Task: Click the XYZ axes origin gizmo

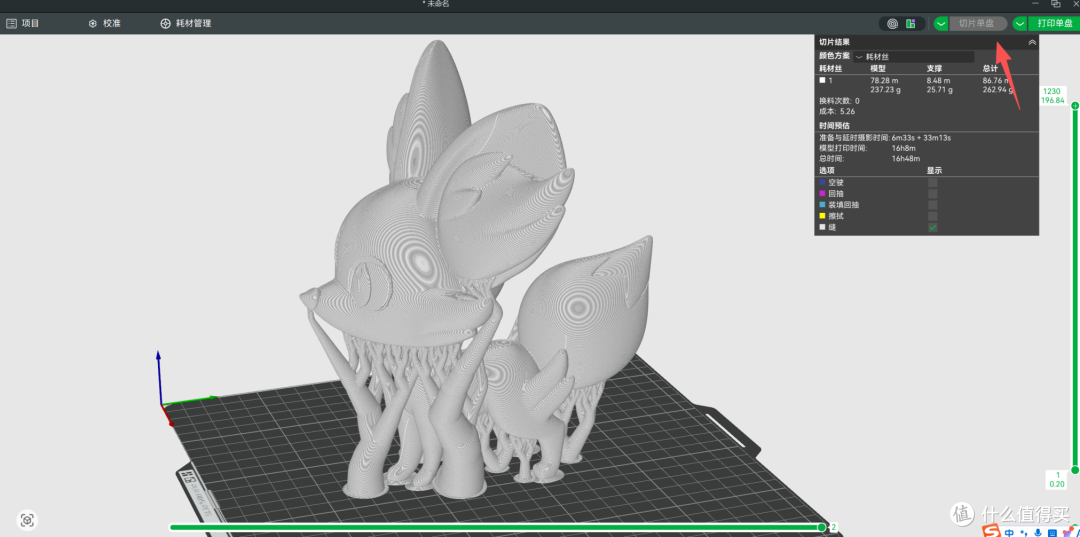Action: pyautogui.click(x=162, y=405)
